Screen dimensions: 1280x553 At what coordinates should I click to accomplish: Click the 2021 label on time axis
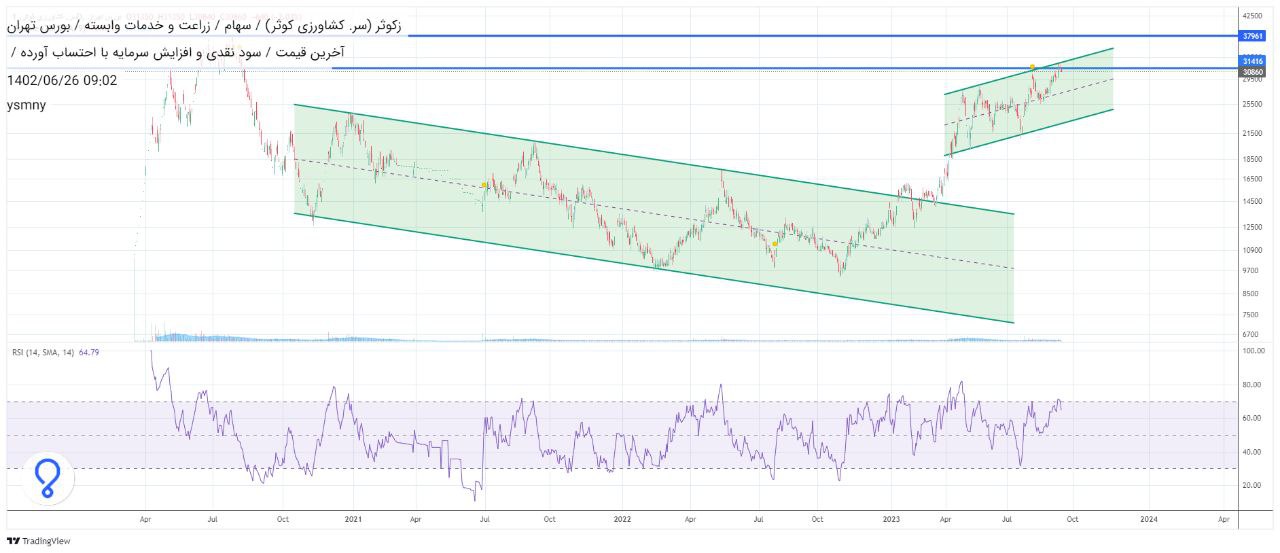(x=353, y=520)
